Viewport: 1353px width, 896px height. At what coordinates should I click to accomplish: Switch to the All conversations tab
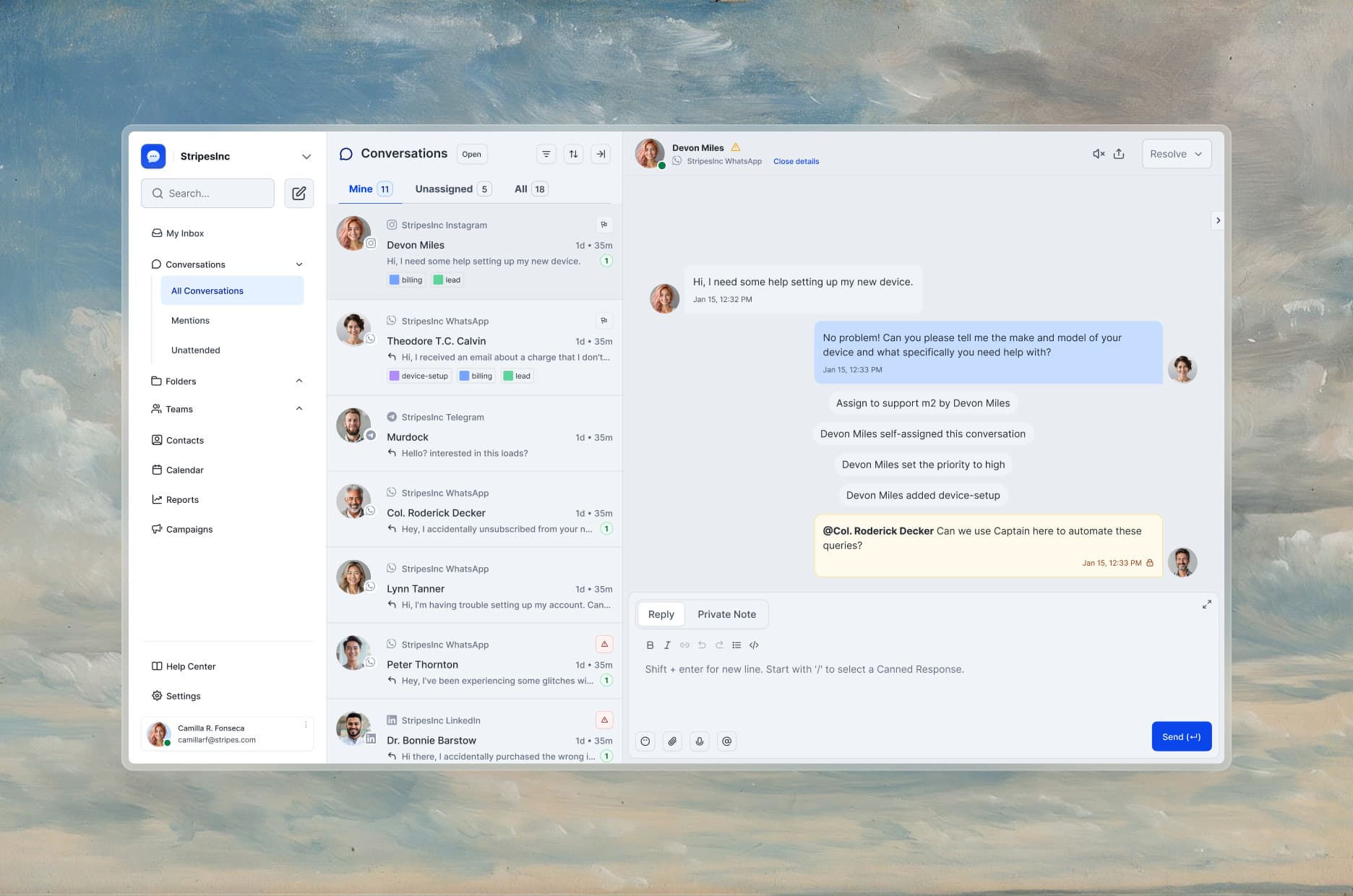(531, 189)
